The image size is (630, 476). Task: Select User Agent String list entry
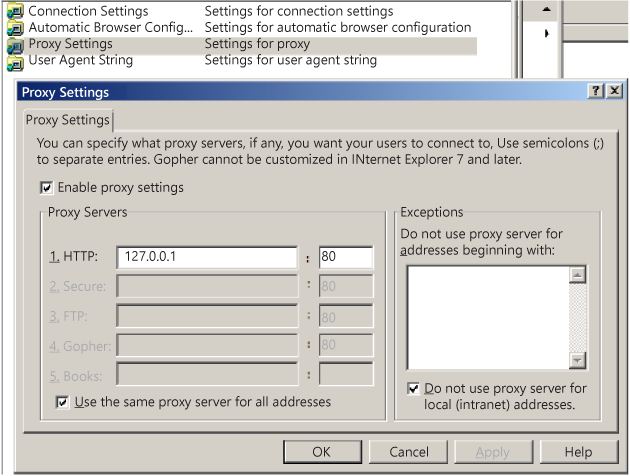(80, 61)
